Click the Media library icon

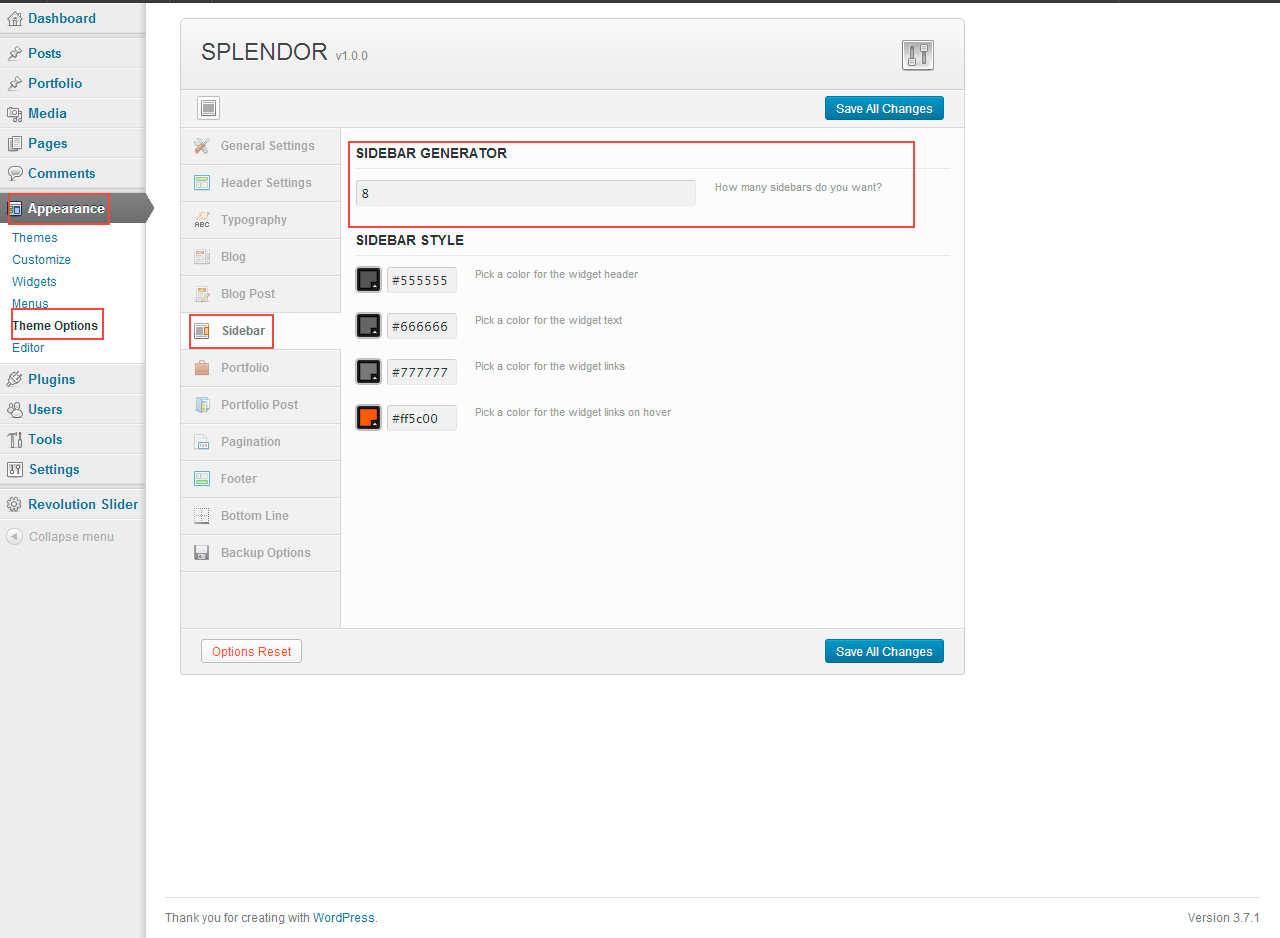15,114
